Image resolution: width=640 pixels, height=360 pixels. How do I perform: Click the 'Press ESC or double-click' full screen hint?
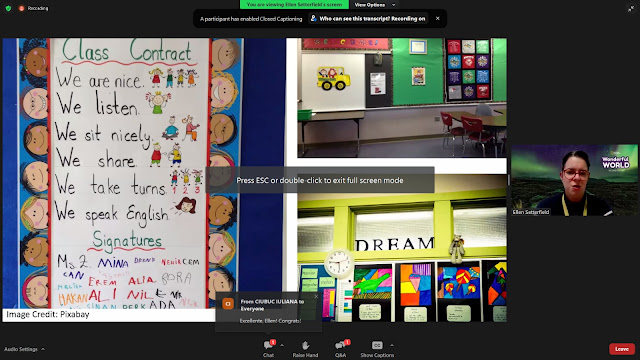(320, 180)
